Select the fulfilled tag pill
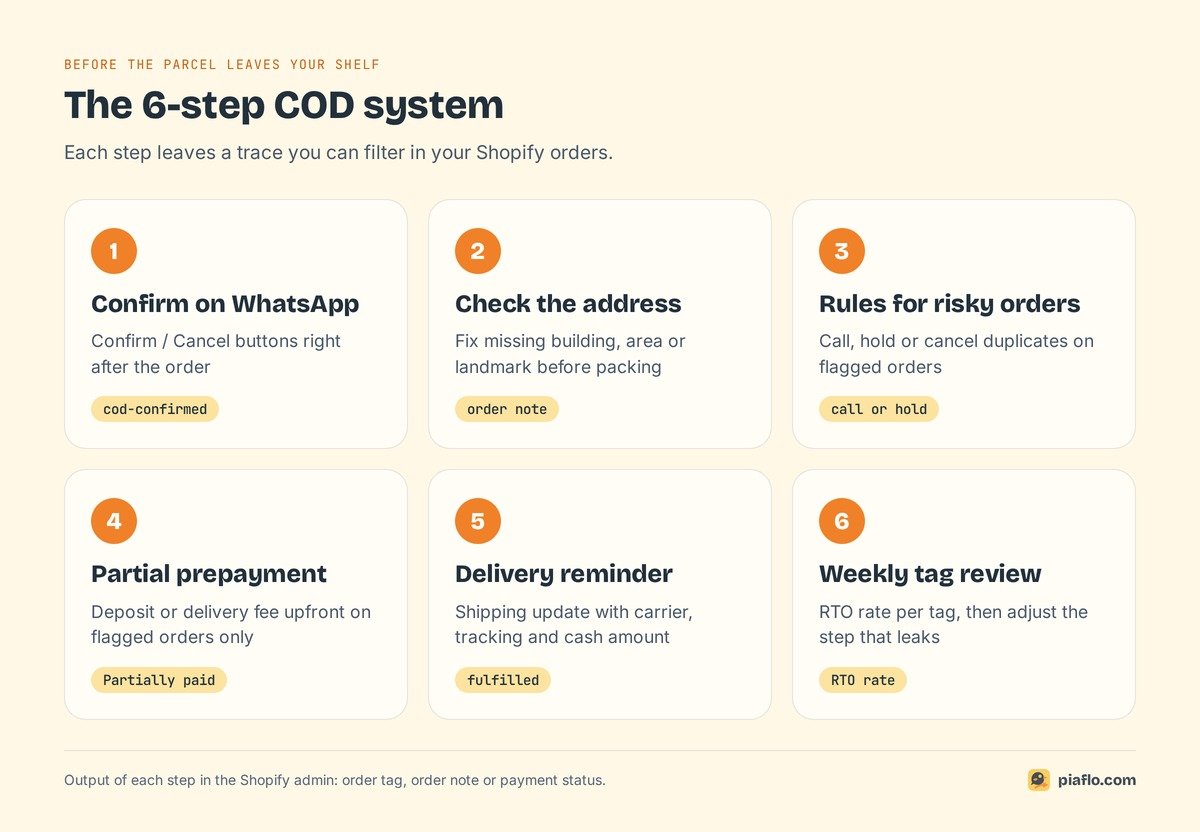 click(503, 680)
